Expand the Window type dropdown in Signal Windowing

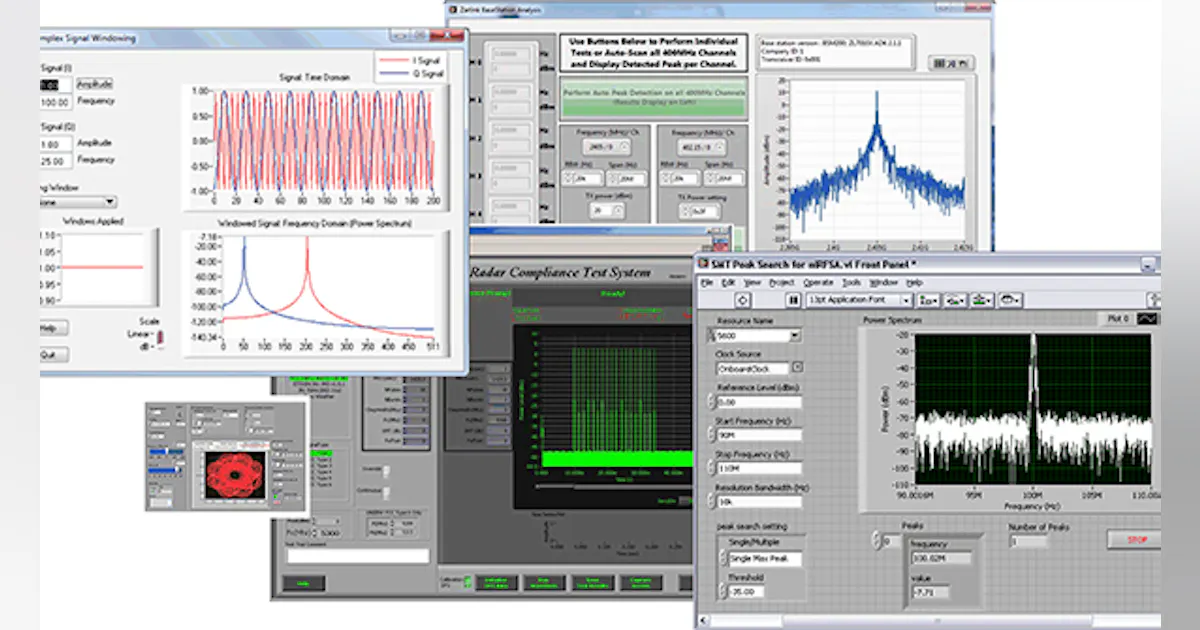click(x=110, y=202)
